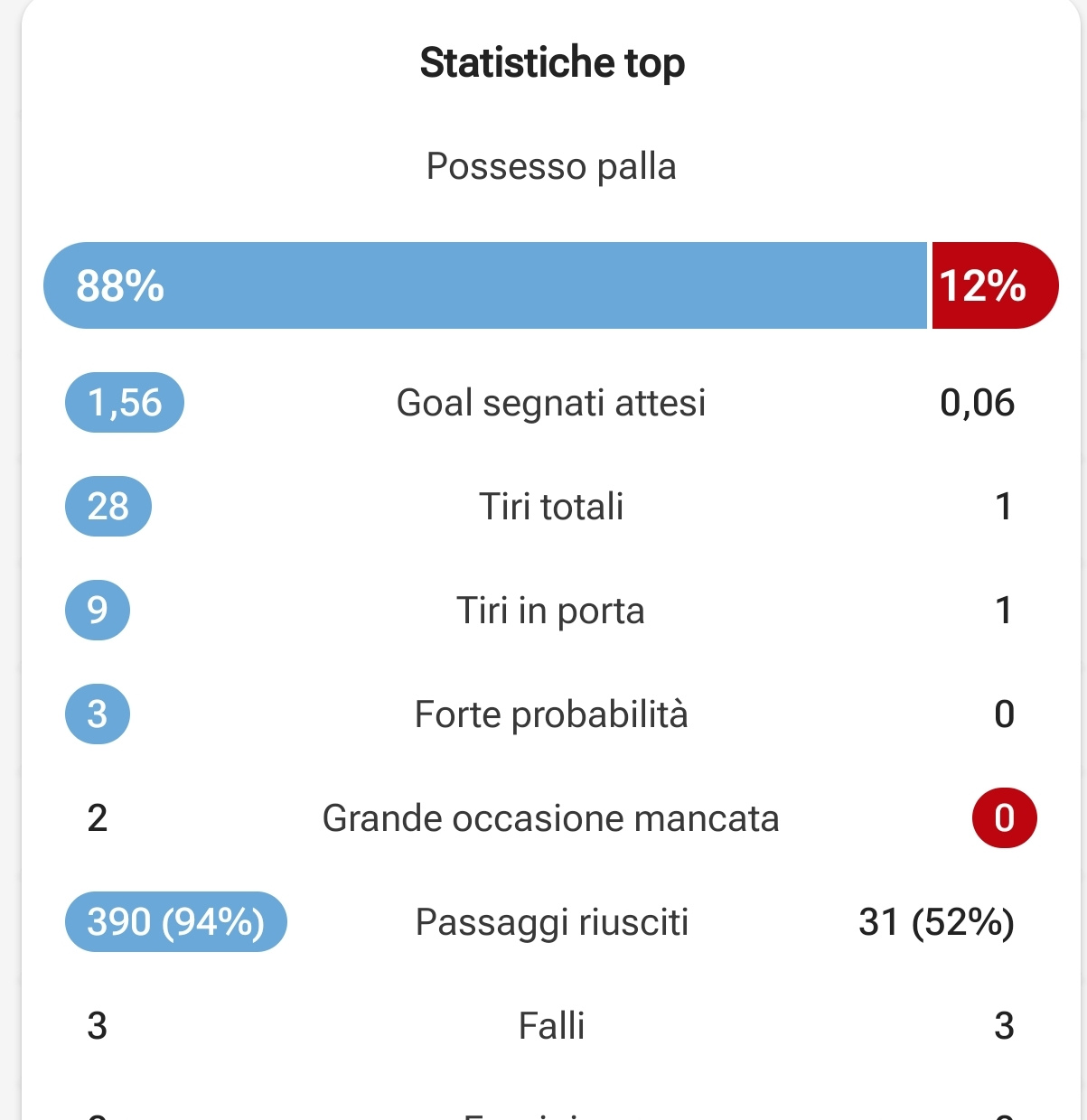Open the Passaggi riusciti stat
Screen dimensions: 1087x1120
tap(551, 922)
